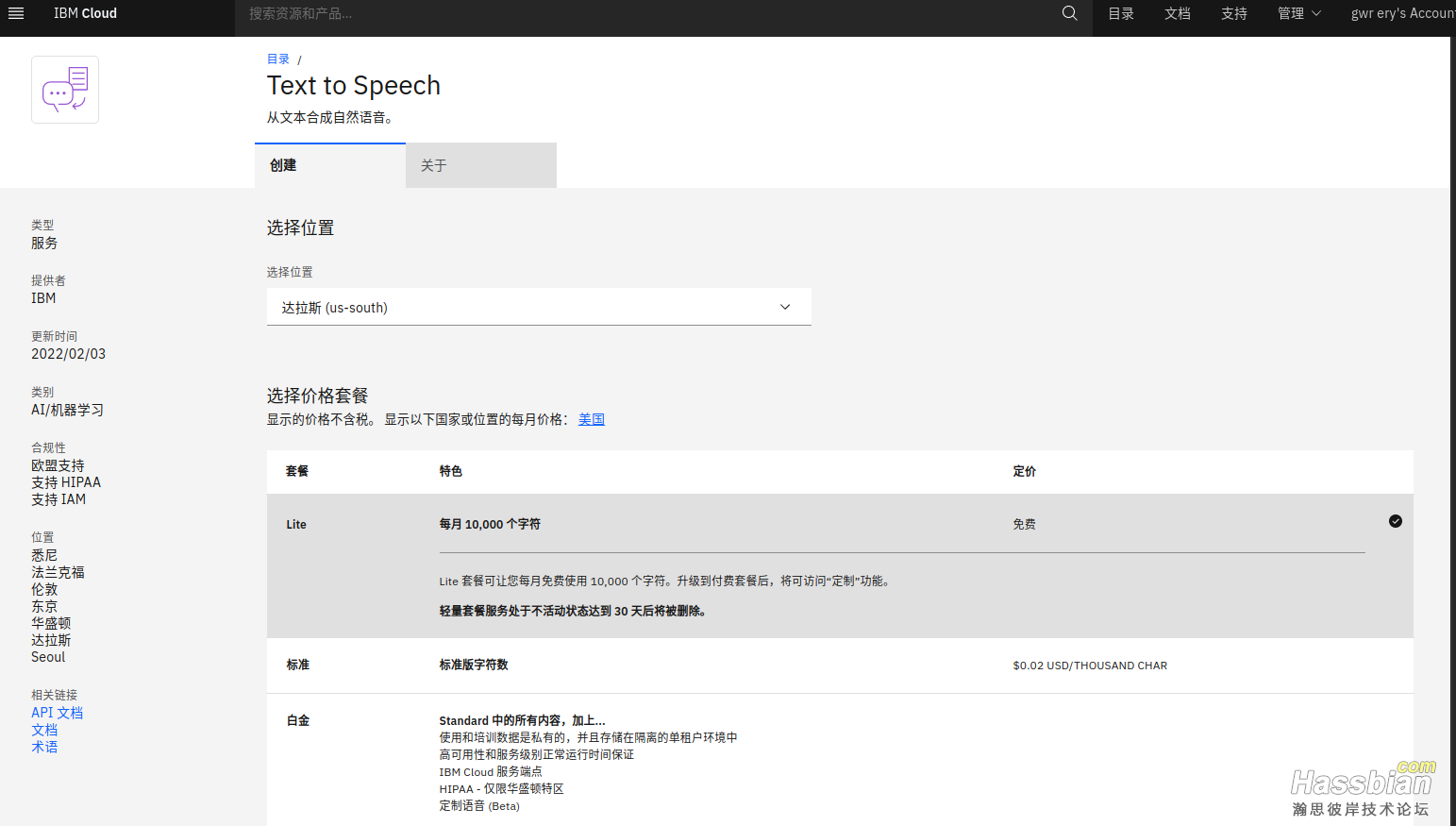
Task: Open the API 文档 related link
Action: (57, 713)
